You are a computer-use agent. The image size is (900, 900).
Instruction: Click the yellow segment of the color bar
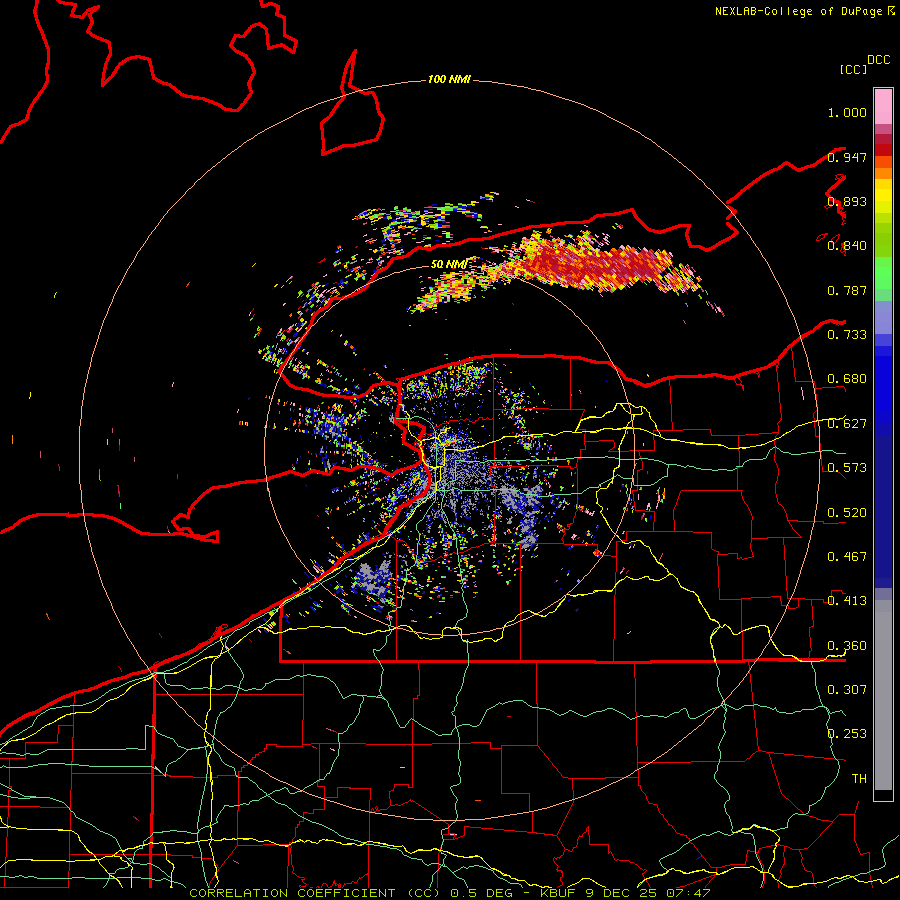tap(883, 195)
